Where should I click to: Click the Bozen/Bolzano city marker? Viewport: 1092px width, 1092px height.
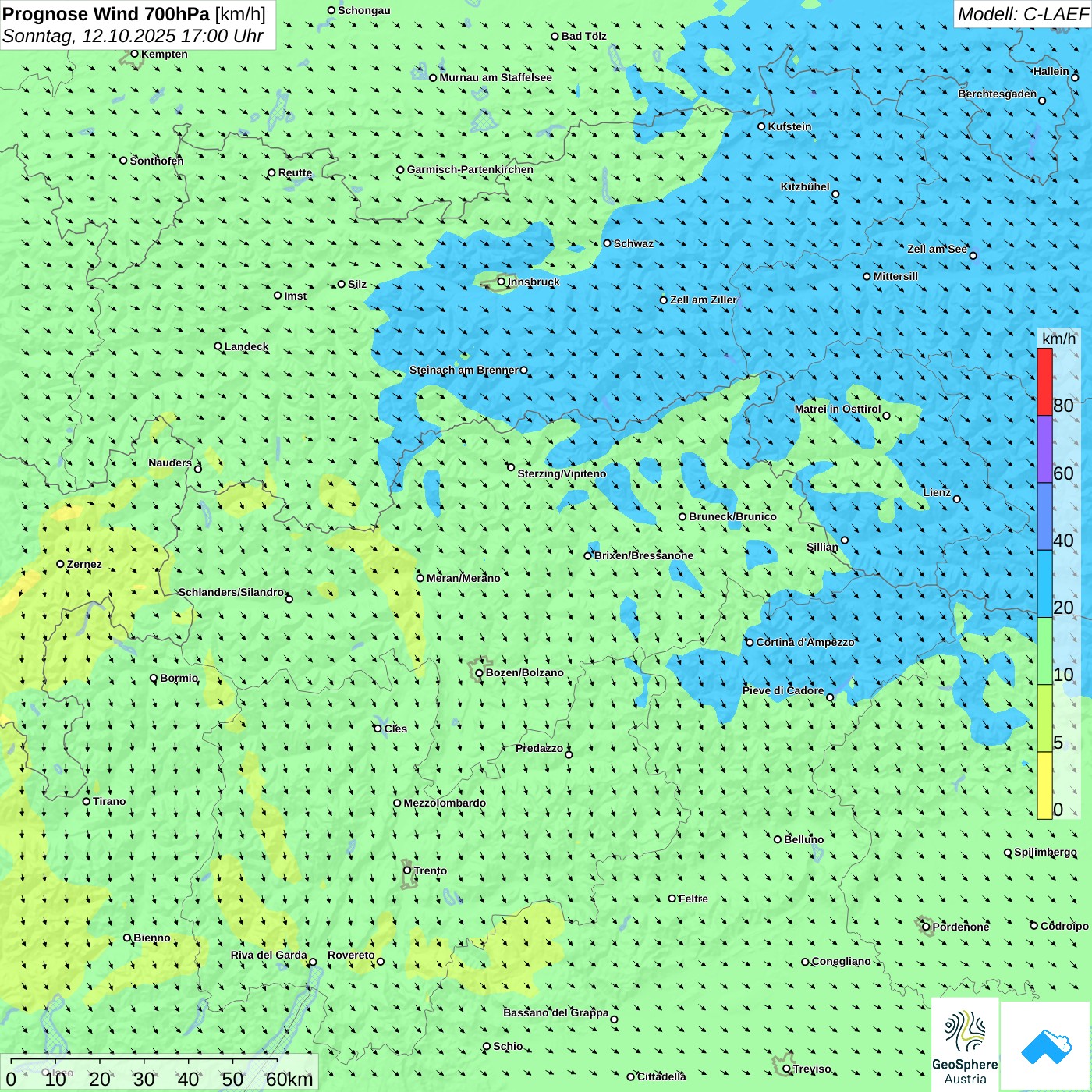pos(479,673)
